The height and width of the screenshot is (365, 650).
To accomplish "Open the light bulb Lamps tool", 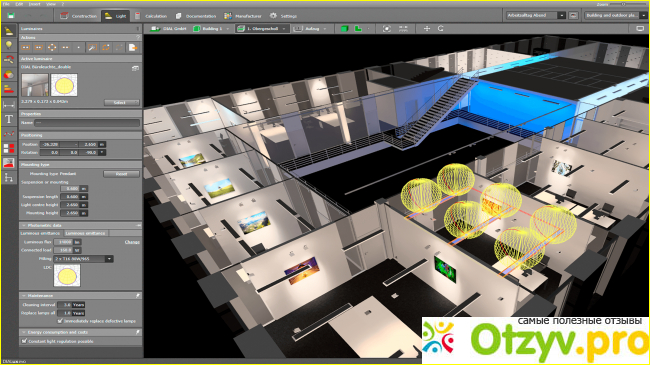I will click(9, 45).
